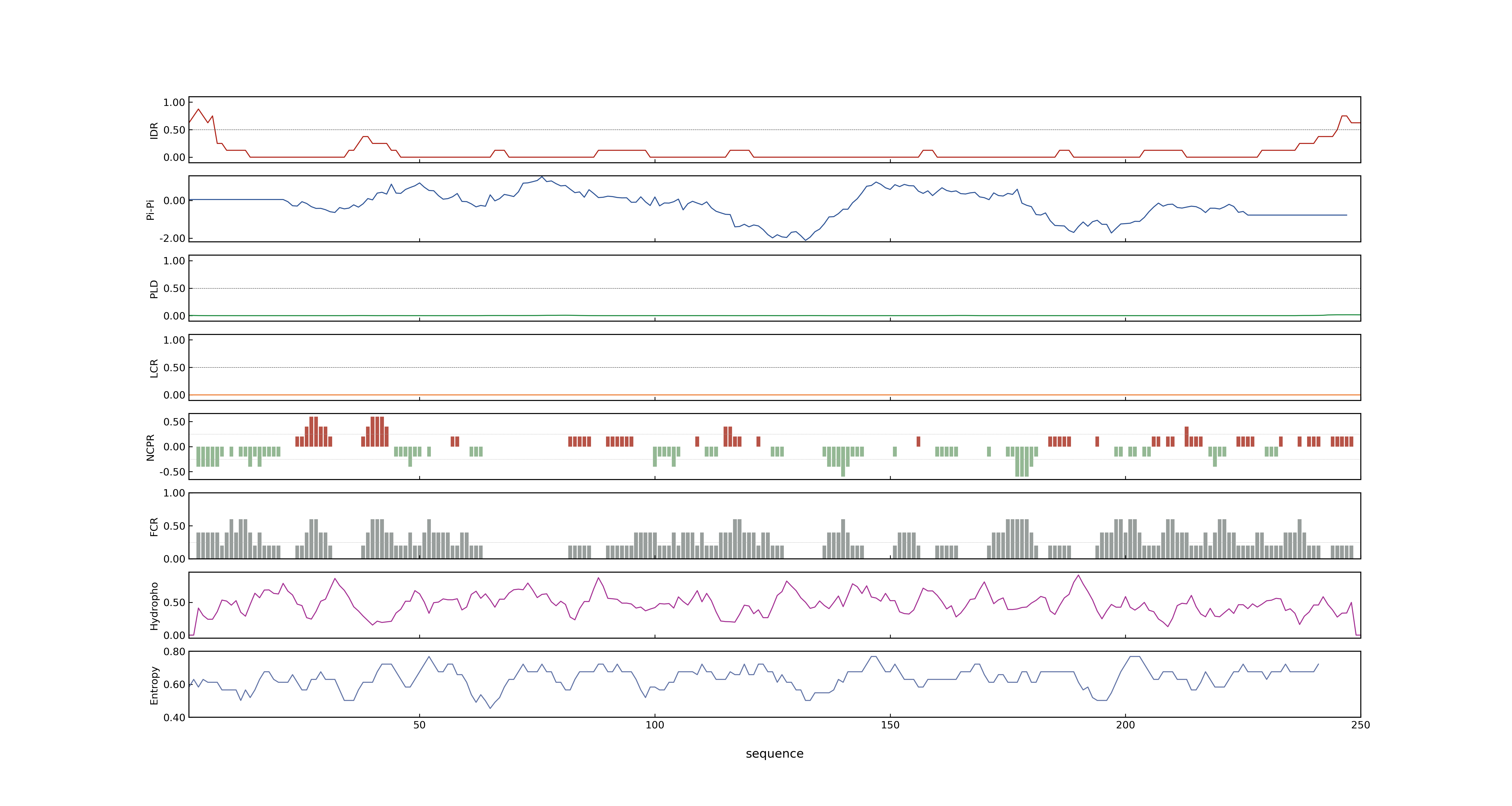Click the LCR y-axis label
This screenshot has width=1512, height=806.
154,368
